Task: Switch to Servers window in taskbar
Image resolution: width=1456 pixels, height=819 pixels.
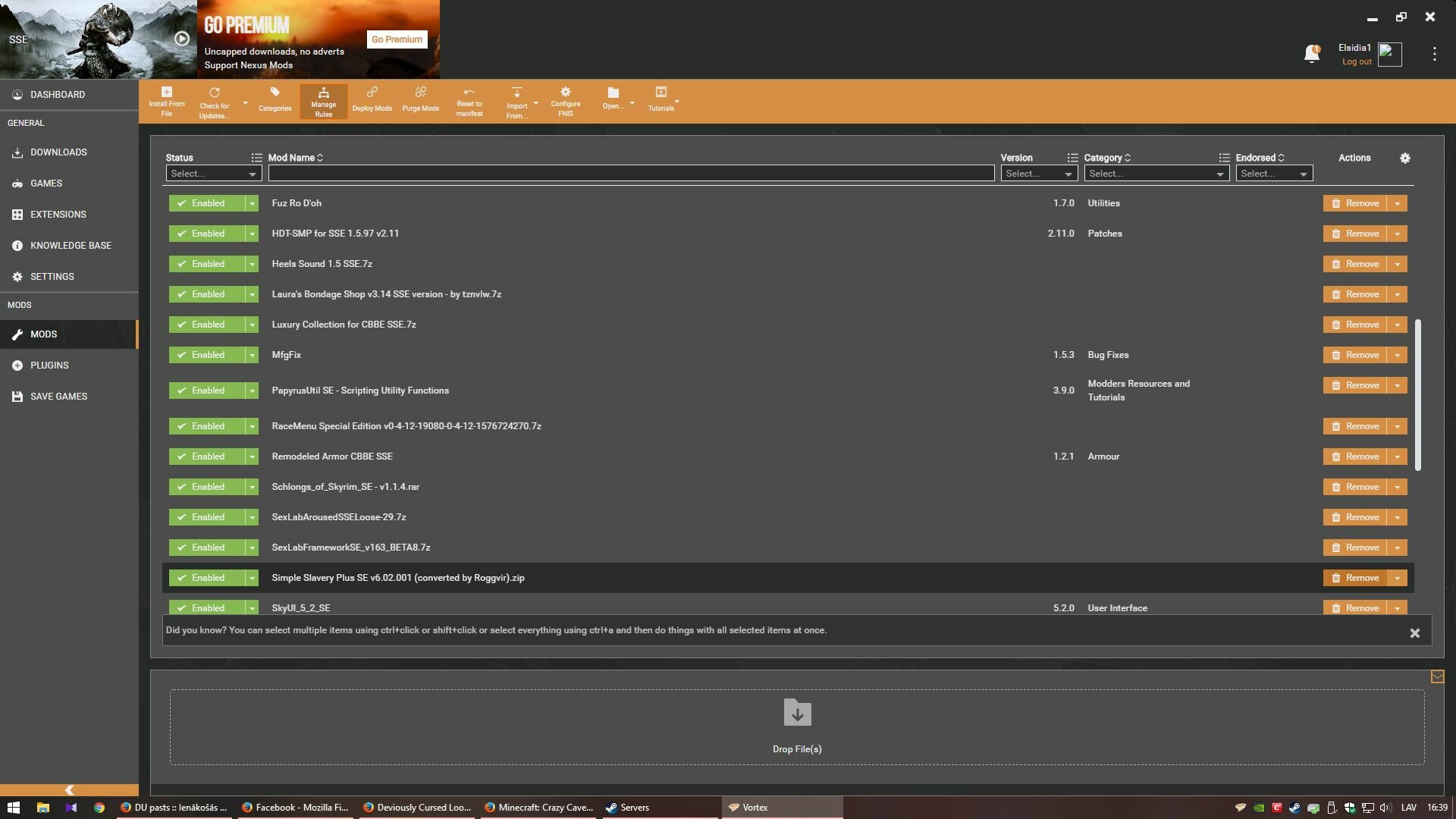Action: point(660,808)
